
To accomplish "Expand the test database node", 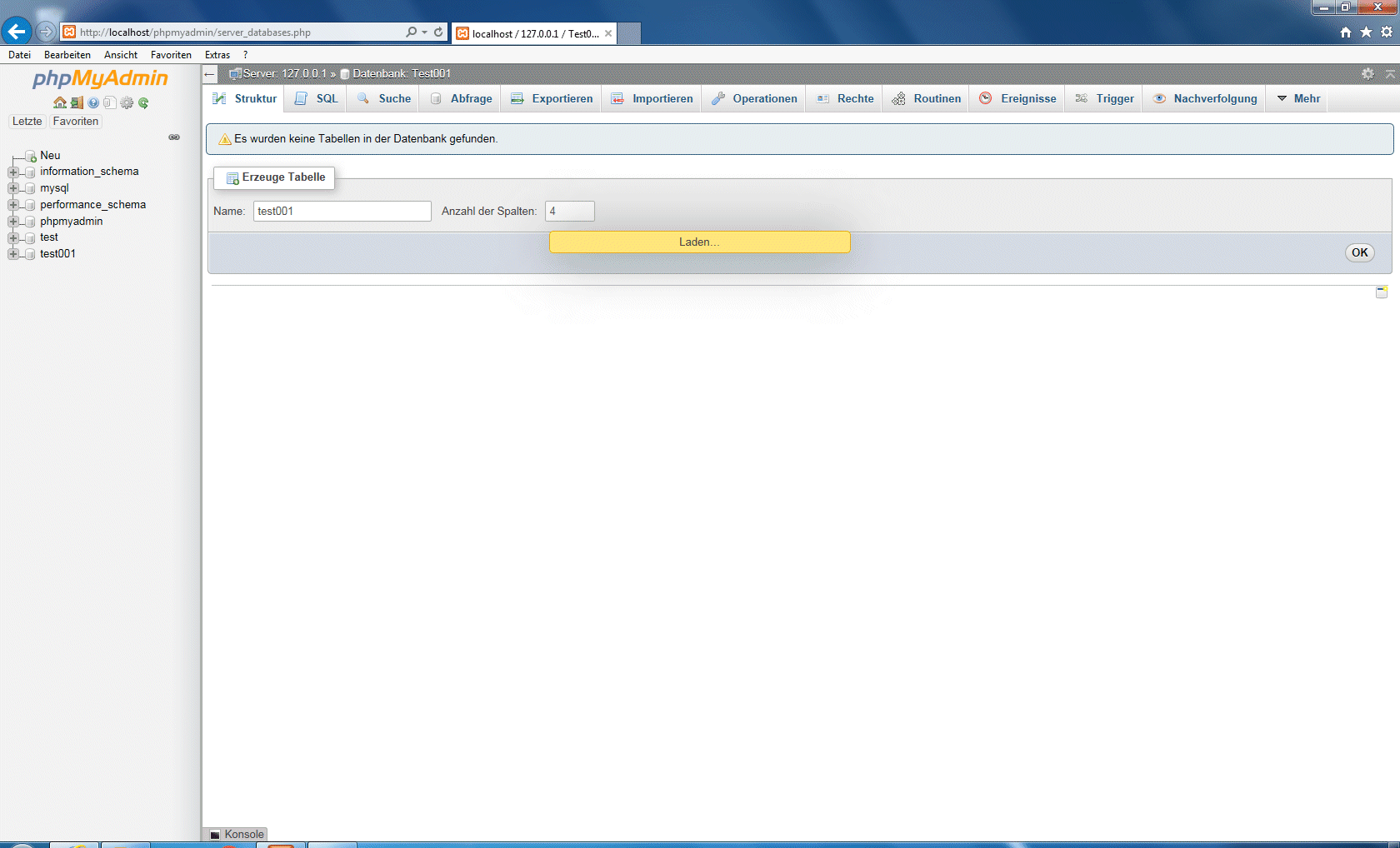I will [x=12, y=237].
